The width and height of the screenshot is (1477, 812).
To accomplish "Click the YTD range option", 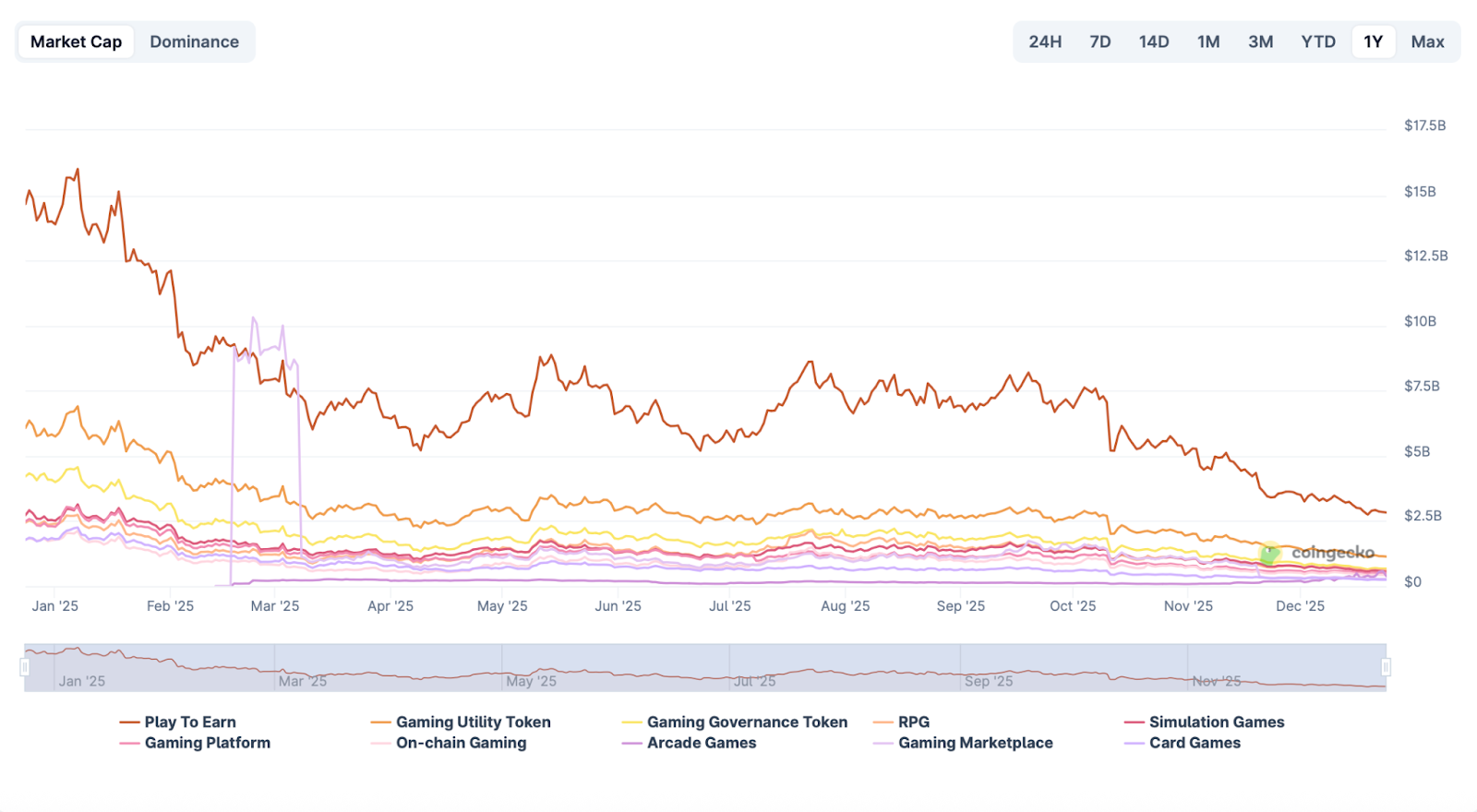I will (x=1318, y=42).
